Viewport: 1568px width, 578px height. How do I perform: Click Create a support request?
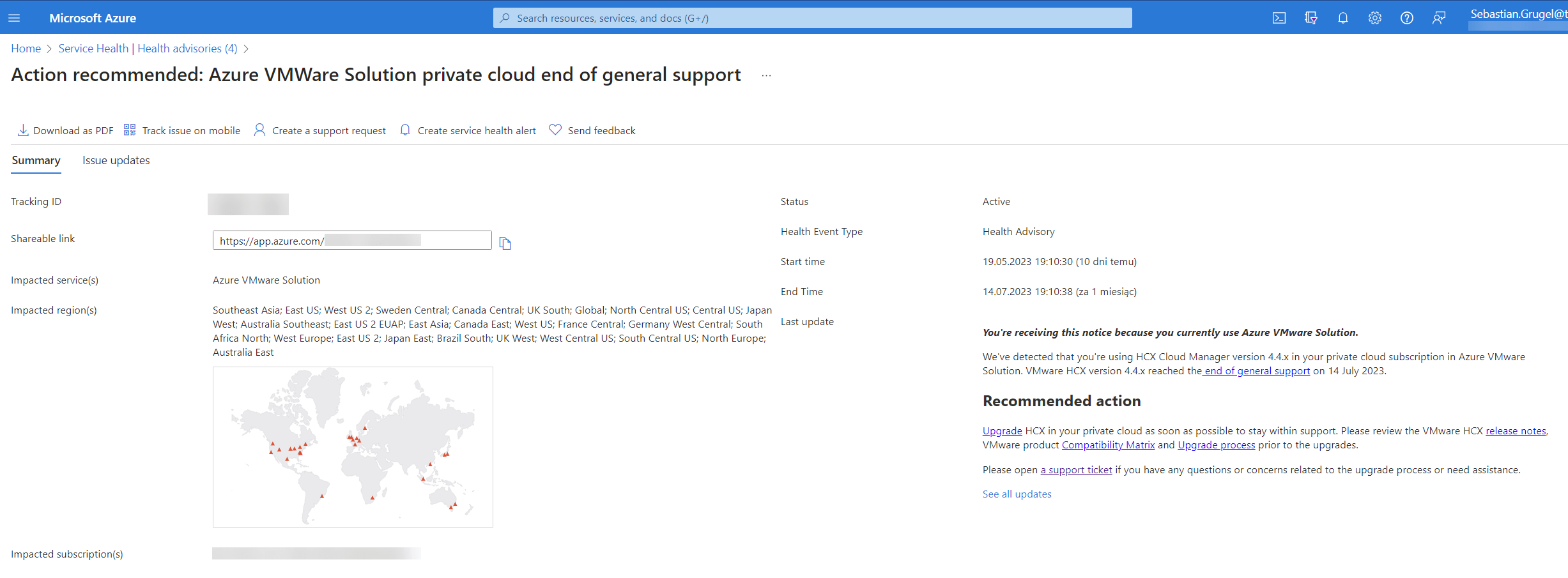coord(320,130)
